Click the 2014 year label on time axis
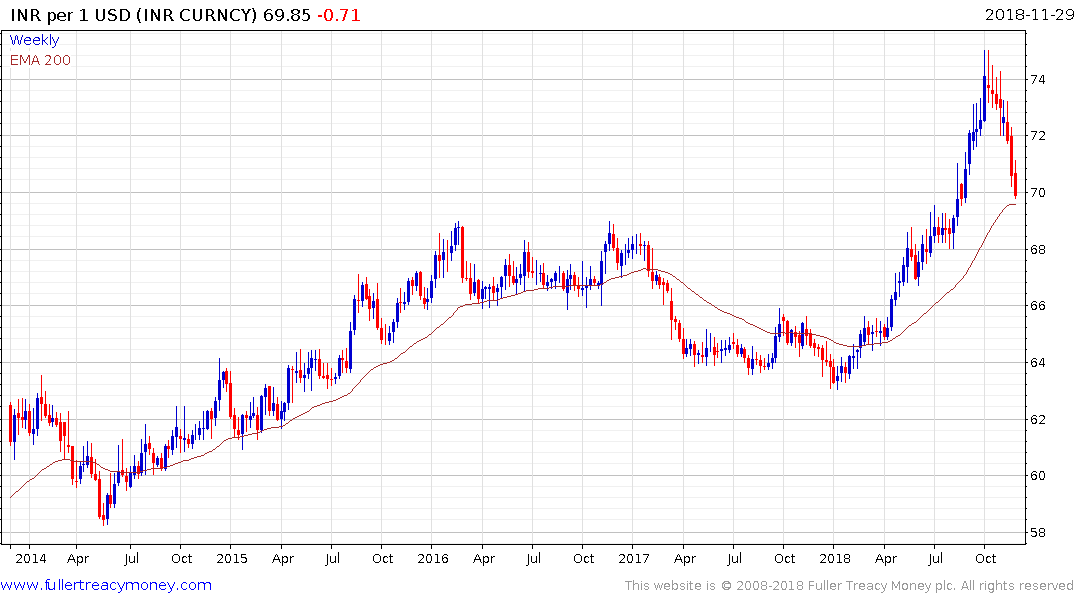 click(31, 558)
